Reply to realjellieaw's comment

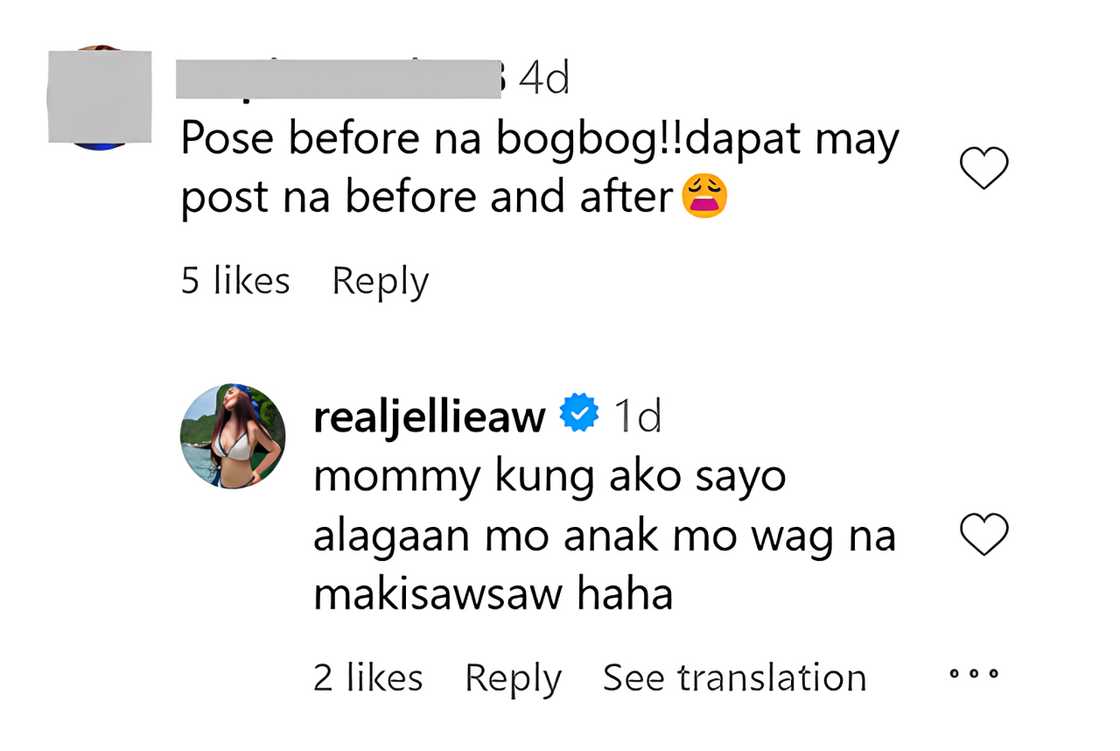(513, 679)
